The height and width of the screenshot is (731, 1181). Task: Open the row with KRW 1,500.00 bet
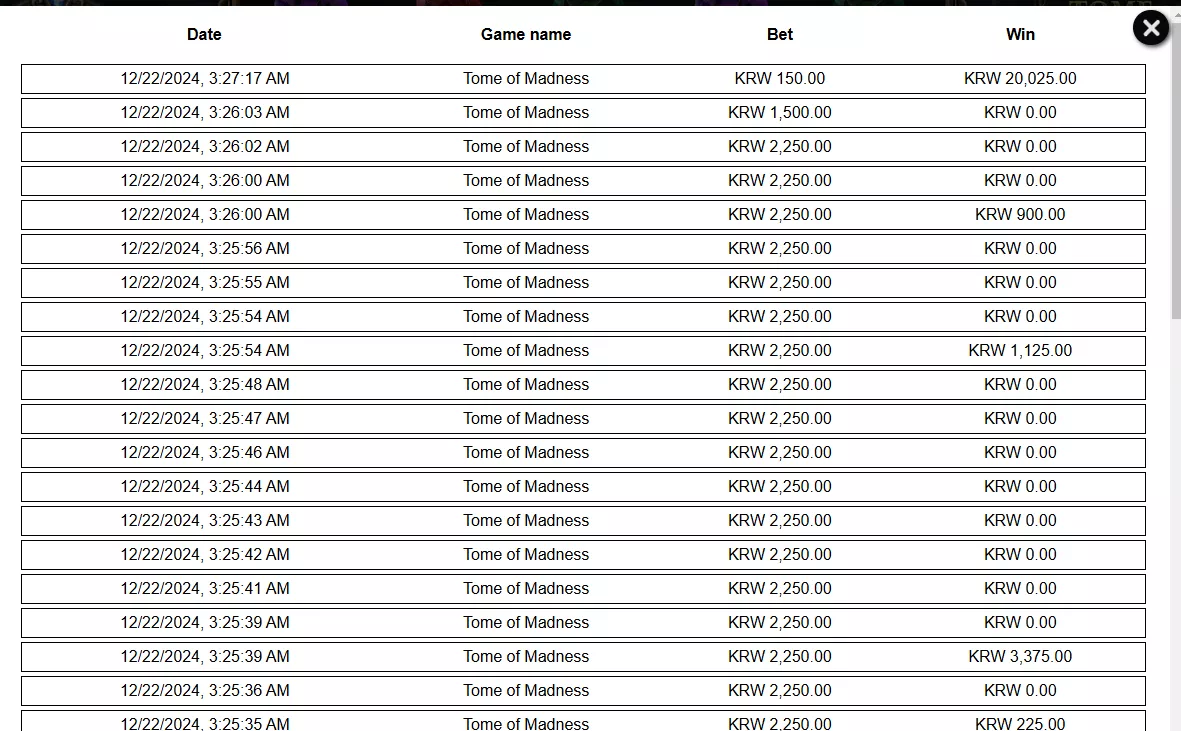(x=583, y=113)
